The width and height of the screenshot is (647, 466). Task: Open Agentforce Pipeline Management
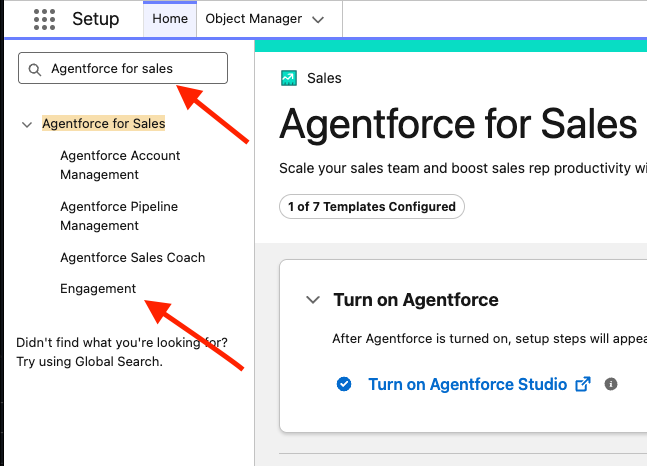pos(119,216)
